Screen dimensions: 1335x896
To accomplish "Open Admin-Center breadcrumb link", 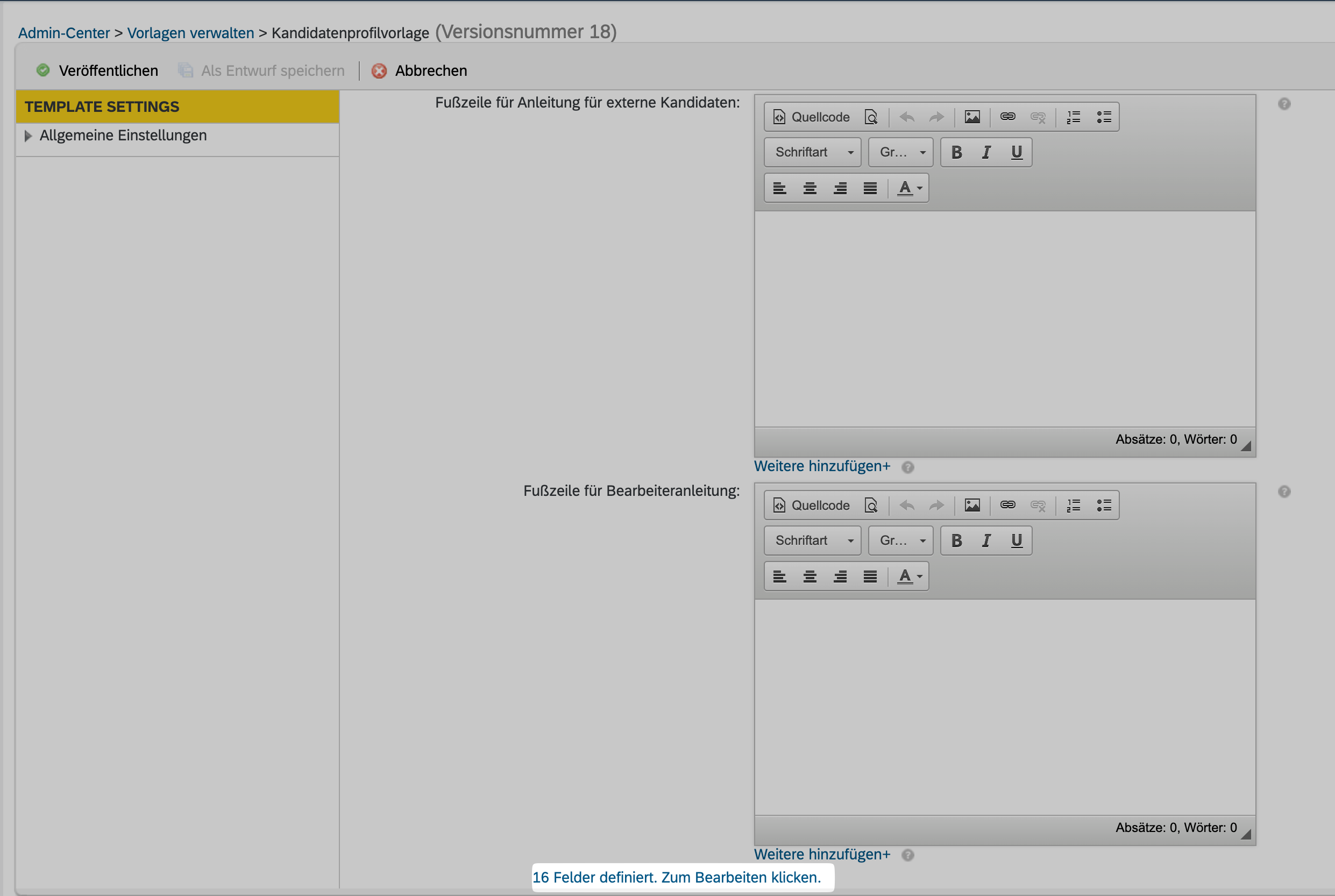I will pos(64,33).
